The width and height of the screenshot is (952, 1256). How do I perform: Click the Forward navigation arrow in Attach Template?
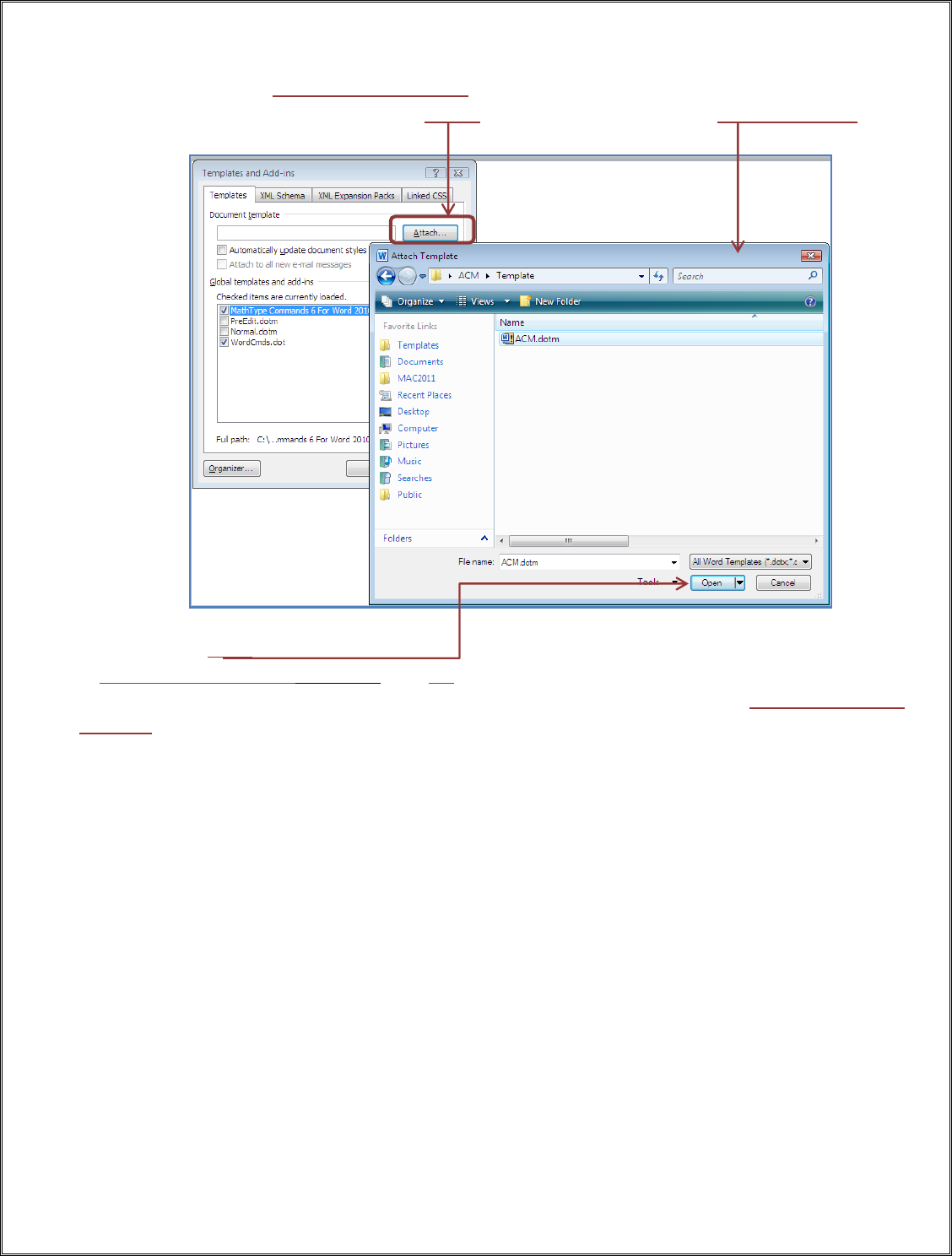[407, 276]
